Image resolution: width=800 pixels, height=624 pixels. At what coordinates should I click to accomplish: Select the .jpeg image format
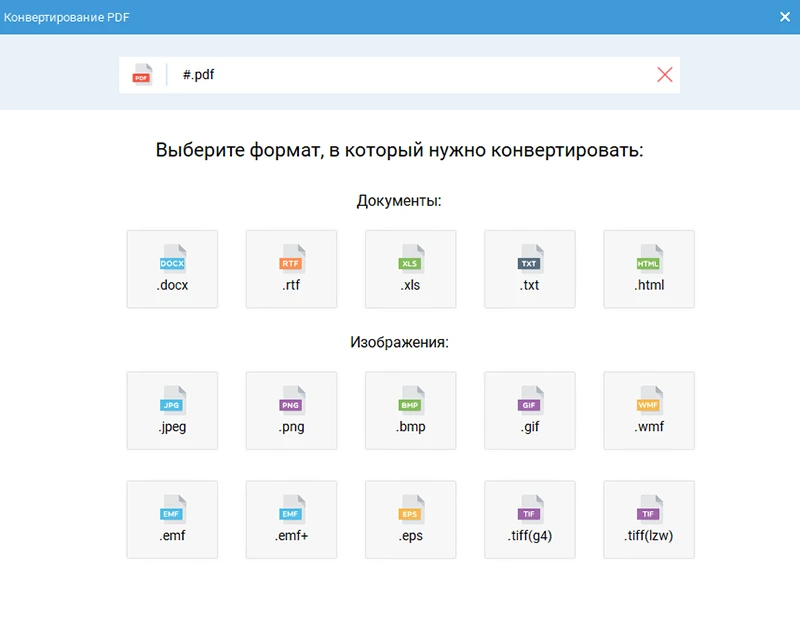172,411
